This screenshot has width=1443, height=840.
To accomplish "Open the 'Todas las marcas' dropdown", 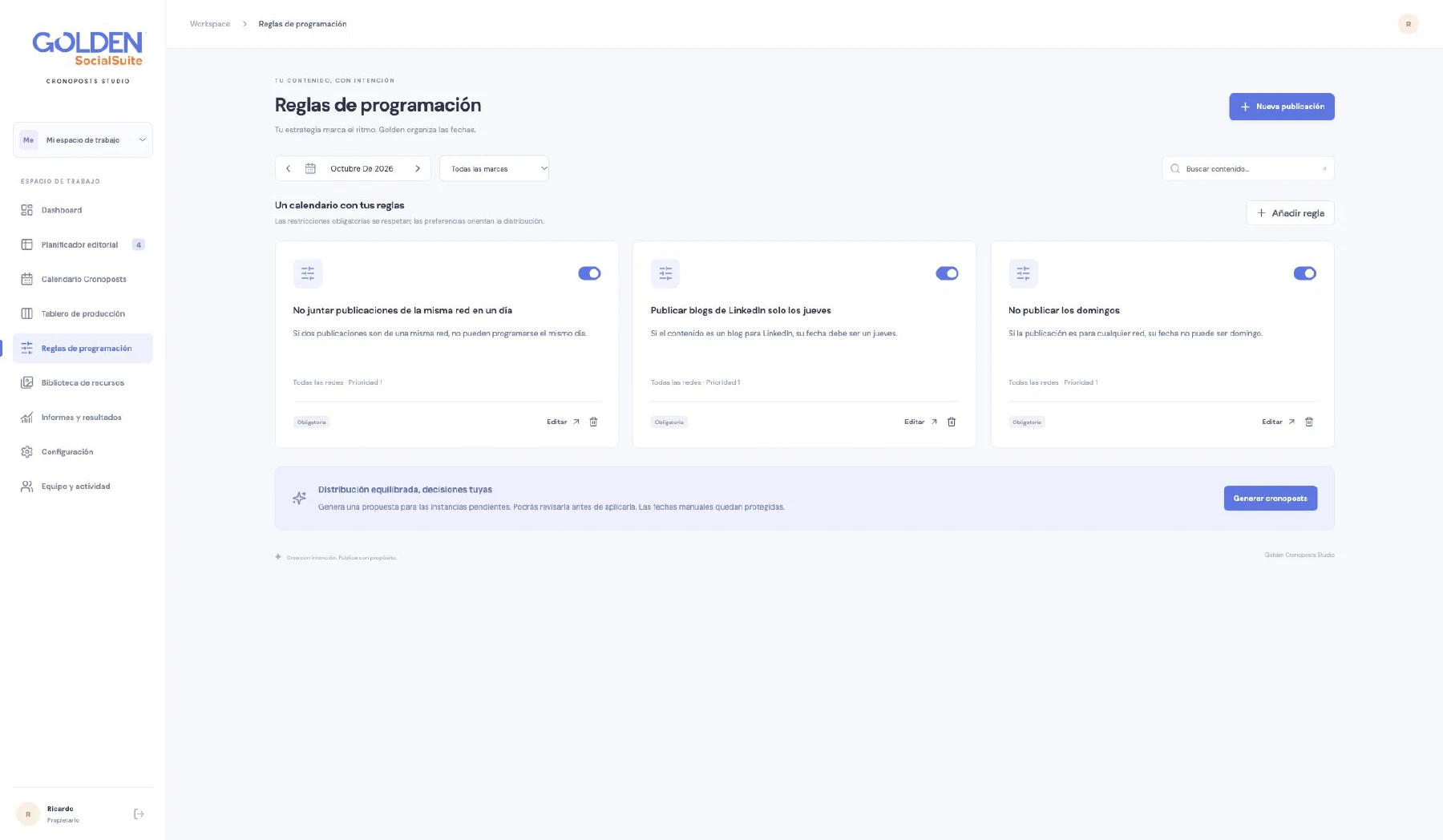I will [x=494, y=168].
